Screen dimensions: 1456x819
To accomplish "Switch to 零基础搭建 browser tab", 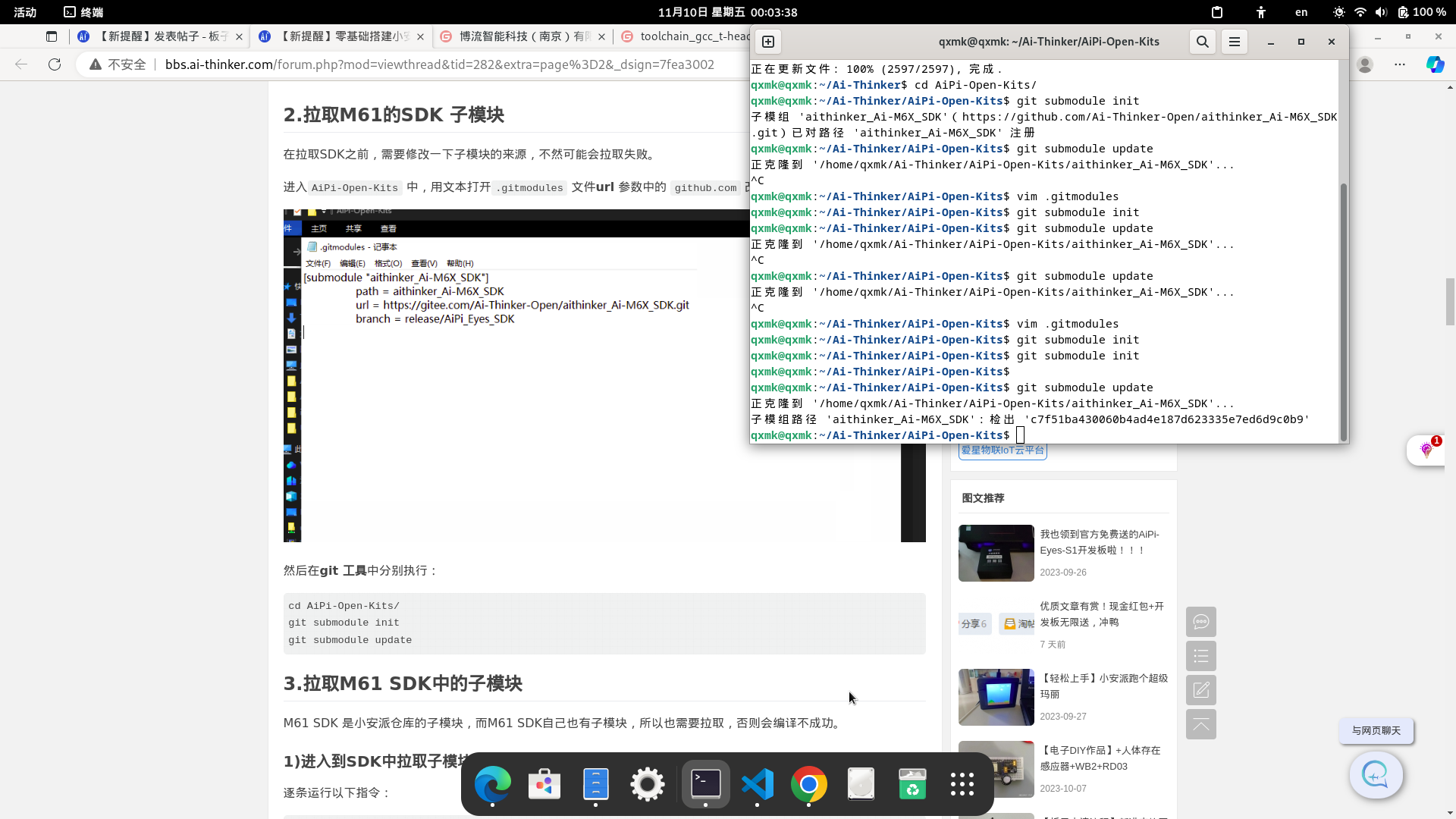I will (341, 36).
